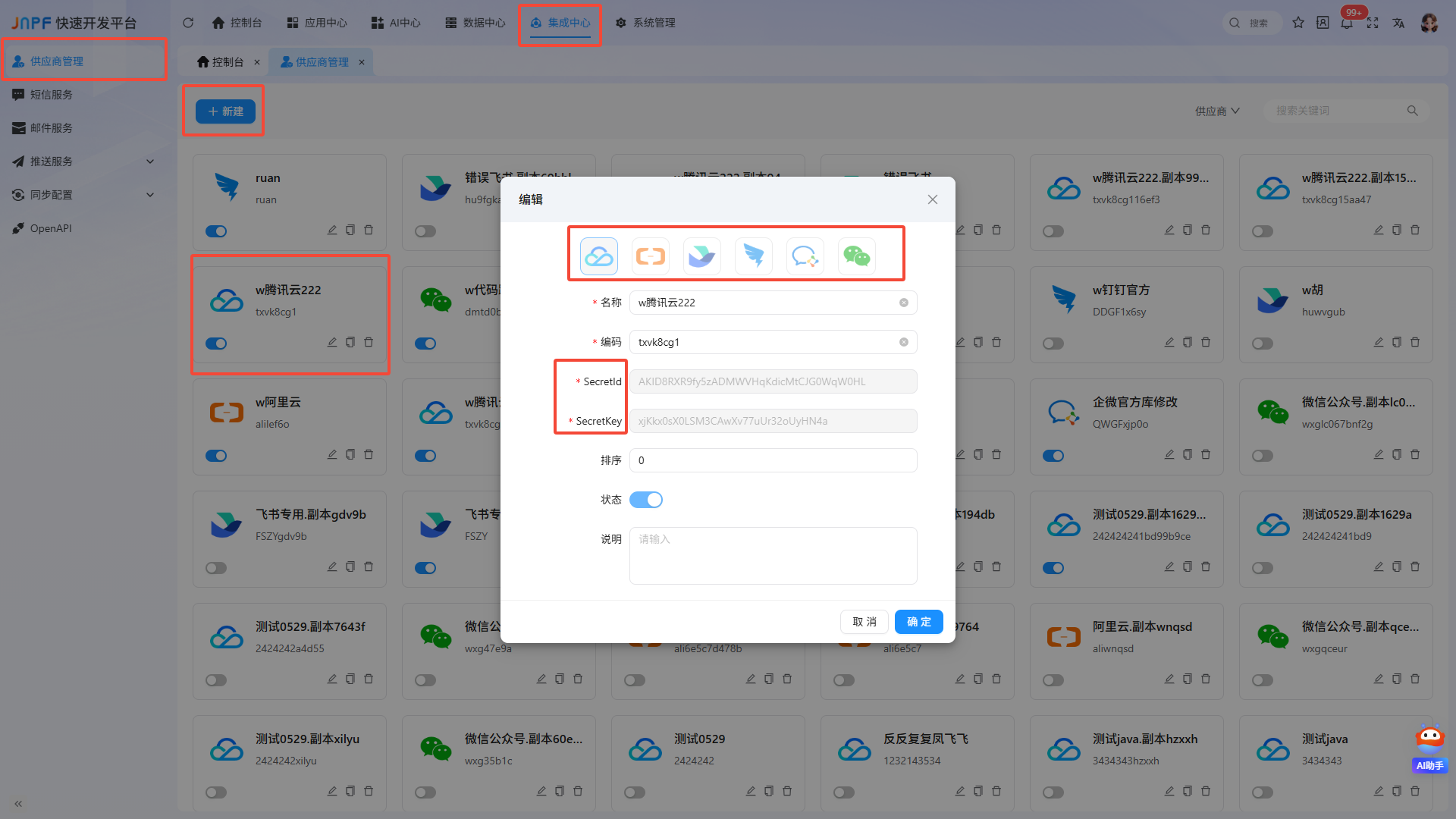Toggle the w钉钉官方 card switch
The image size is (1456, 819).
click(1053, 344)
